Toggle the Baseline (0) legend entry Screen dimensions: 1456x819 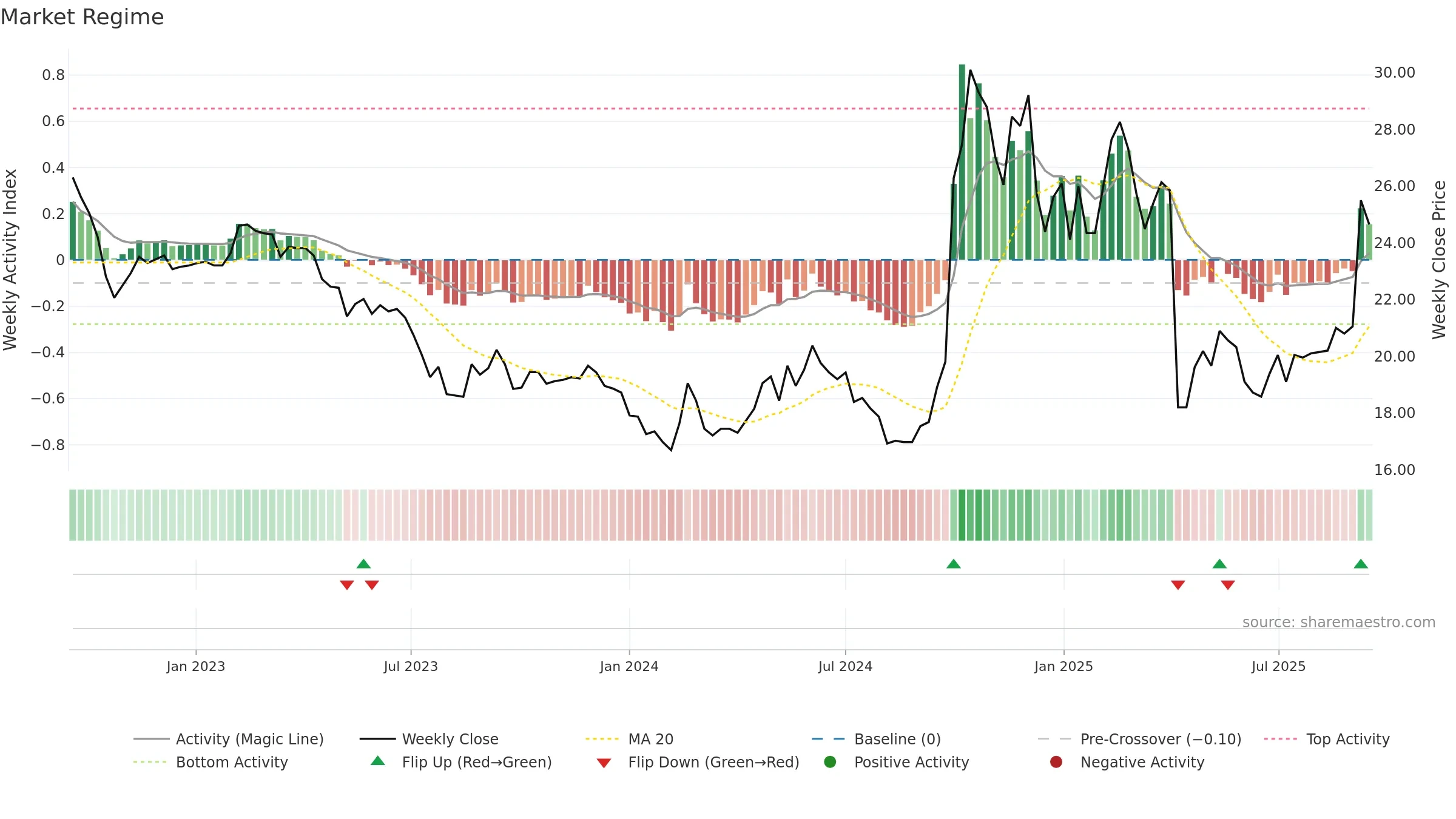click(x=876, y=739)
